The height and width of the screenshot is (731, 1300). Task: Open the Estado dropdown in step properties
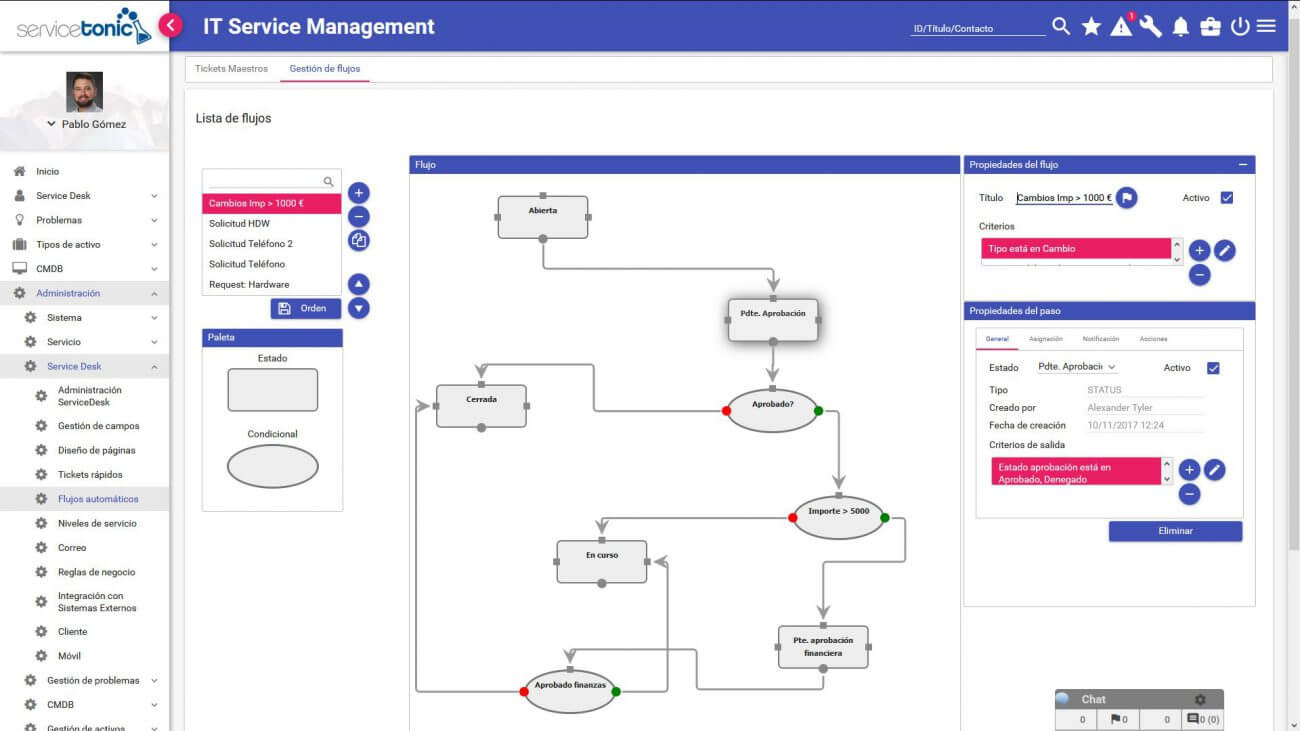click(x=1077, y=367)
